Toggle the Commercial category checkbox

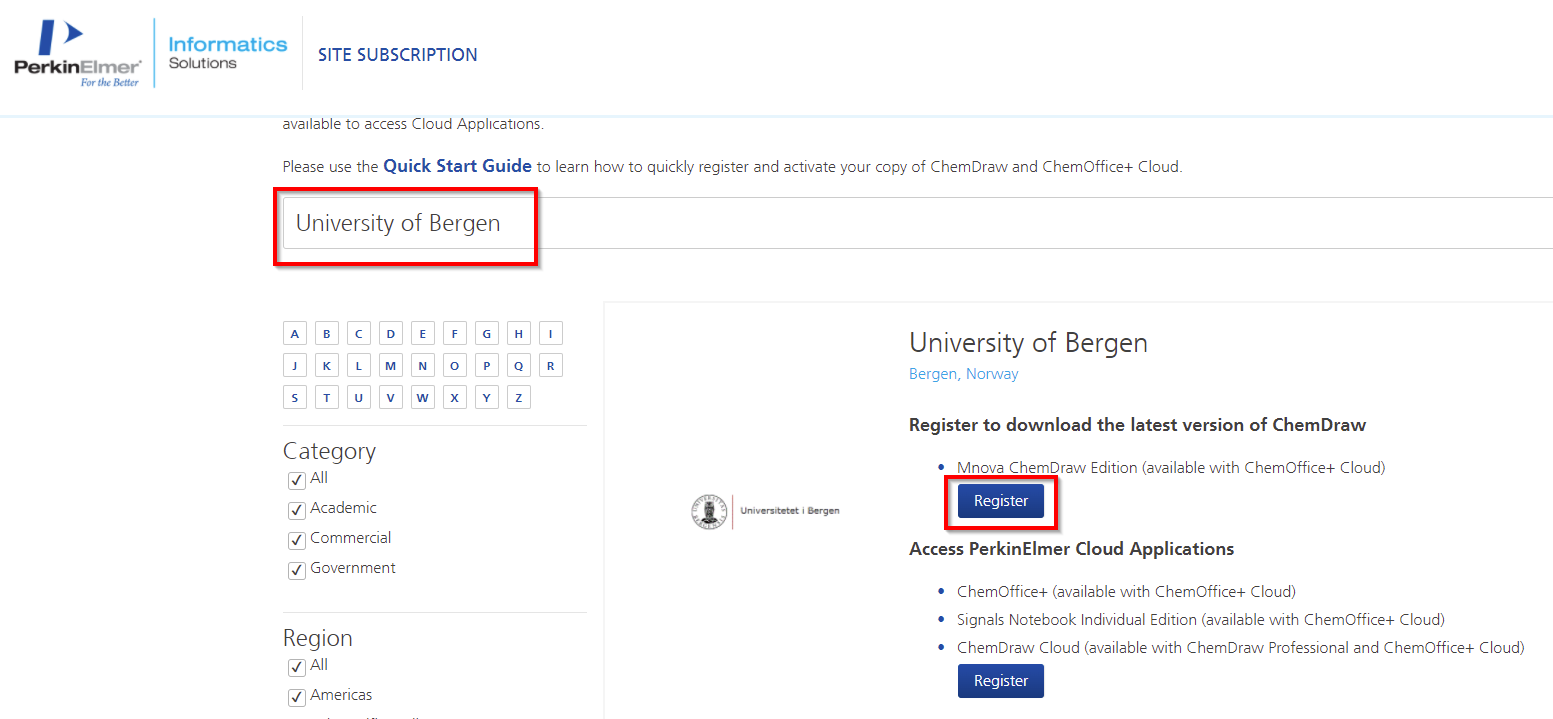[x=296, y=540]
